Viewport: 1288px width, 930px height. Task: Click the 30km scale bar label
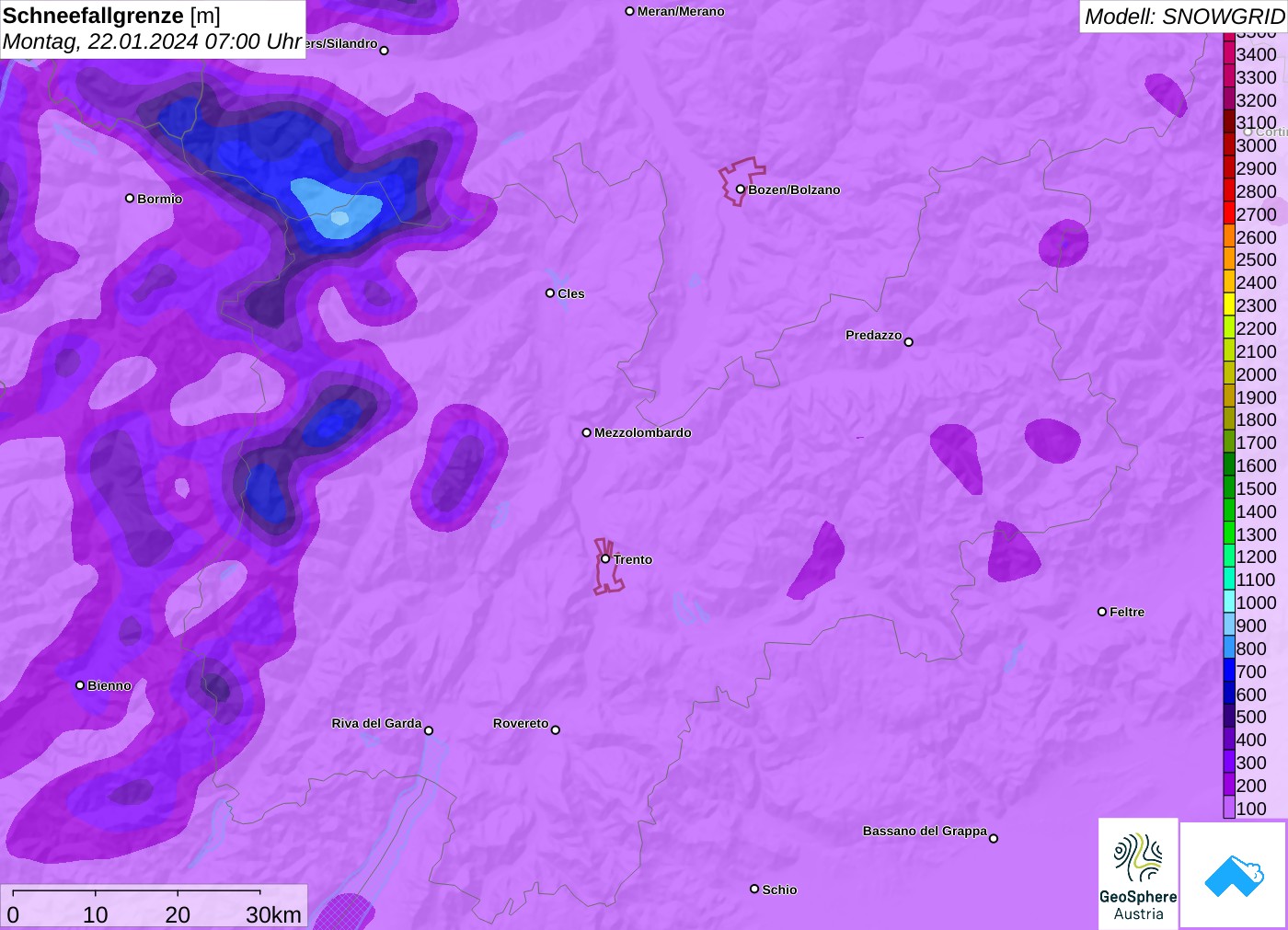(x=274, y=914)
